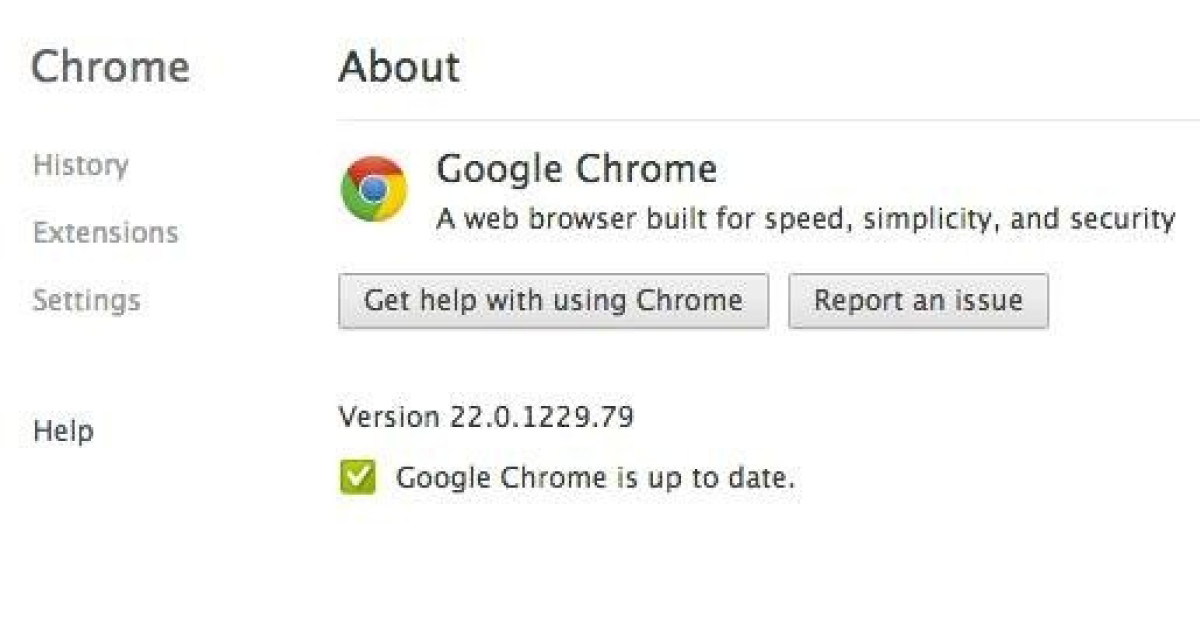Image resolution: width=1200 pixels, height=630 pixels.
Task: Click the blue center of the Chrome logo
Action: click(x=372, y=191)
